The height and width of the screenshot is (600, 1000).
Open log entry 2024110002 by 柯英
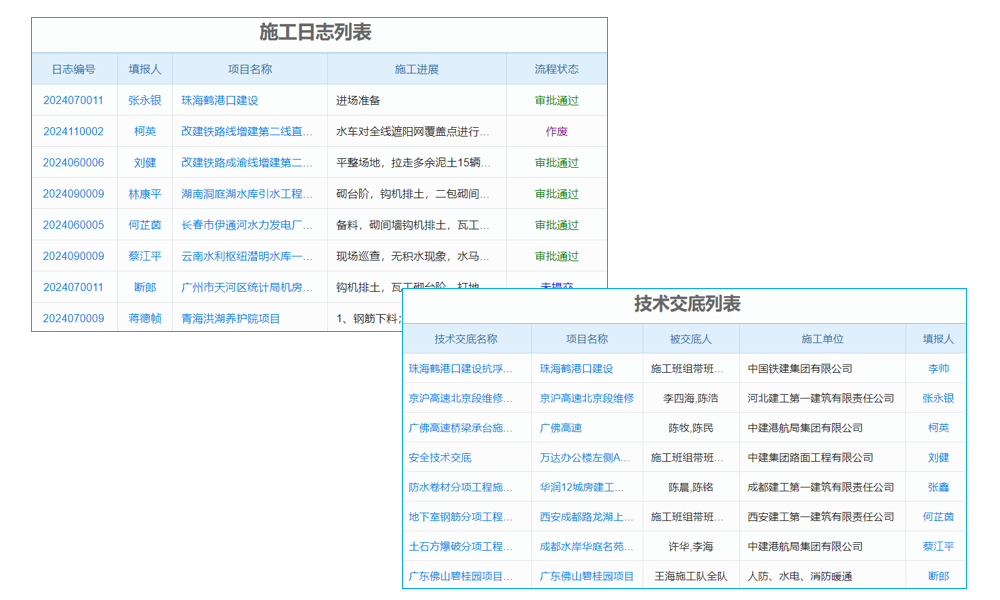click(73, 131)
